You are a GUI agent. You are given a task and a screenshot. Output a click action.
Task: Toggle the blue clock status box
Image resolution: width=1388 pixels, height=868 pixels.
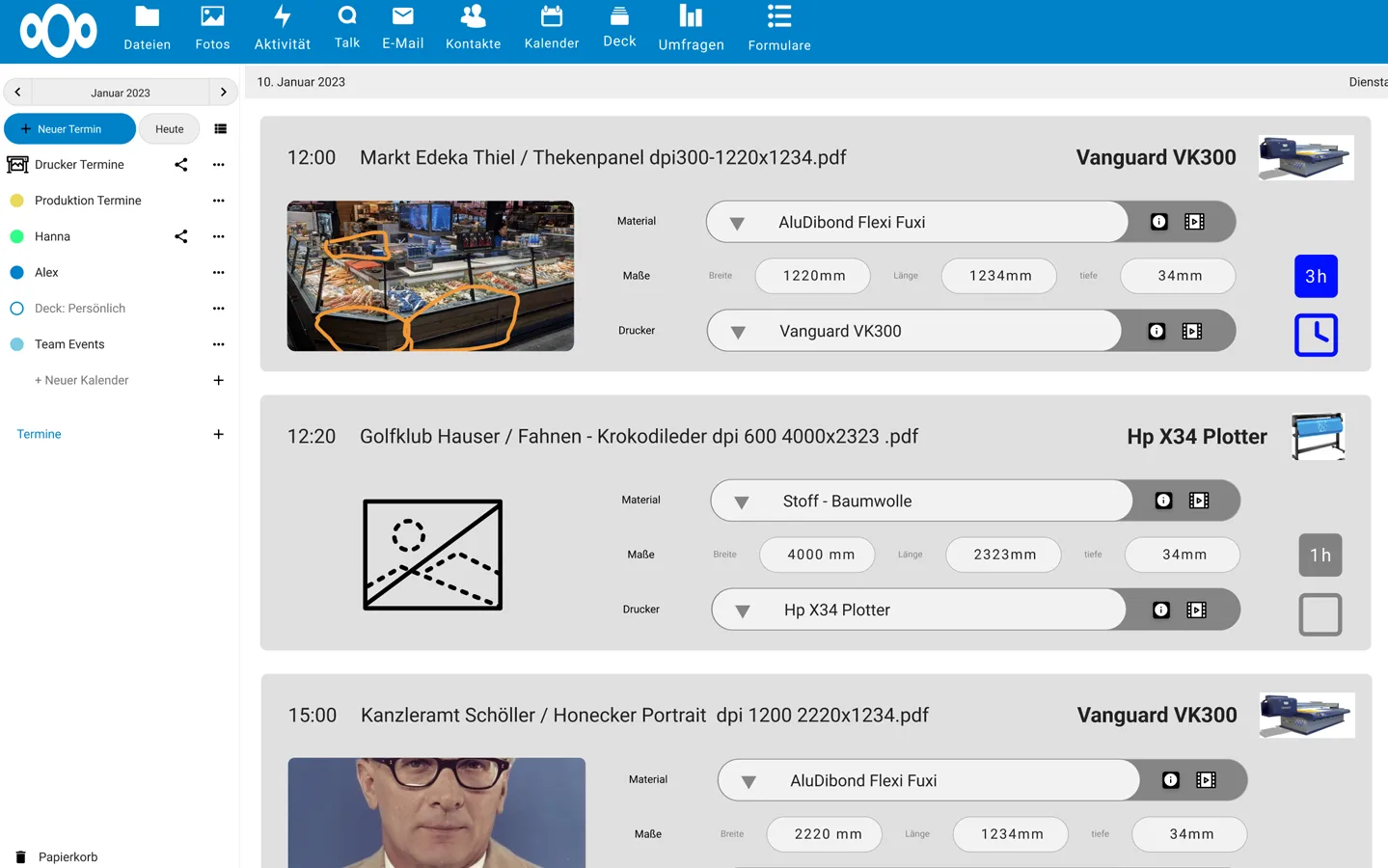click(x=1316, y=336)
